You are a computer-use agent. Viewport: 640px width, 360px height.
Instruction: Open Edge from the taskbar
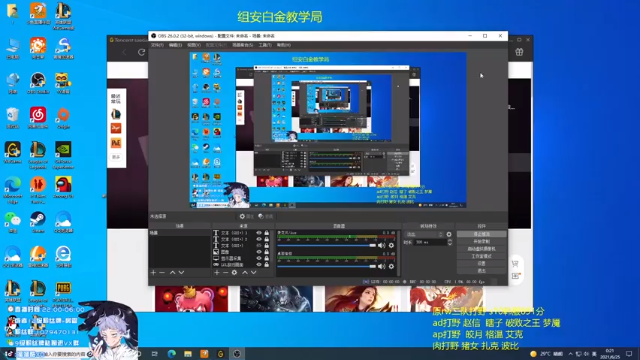[171, 353]
